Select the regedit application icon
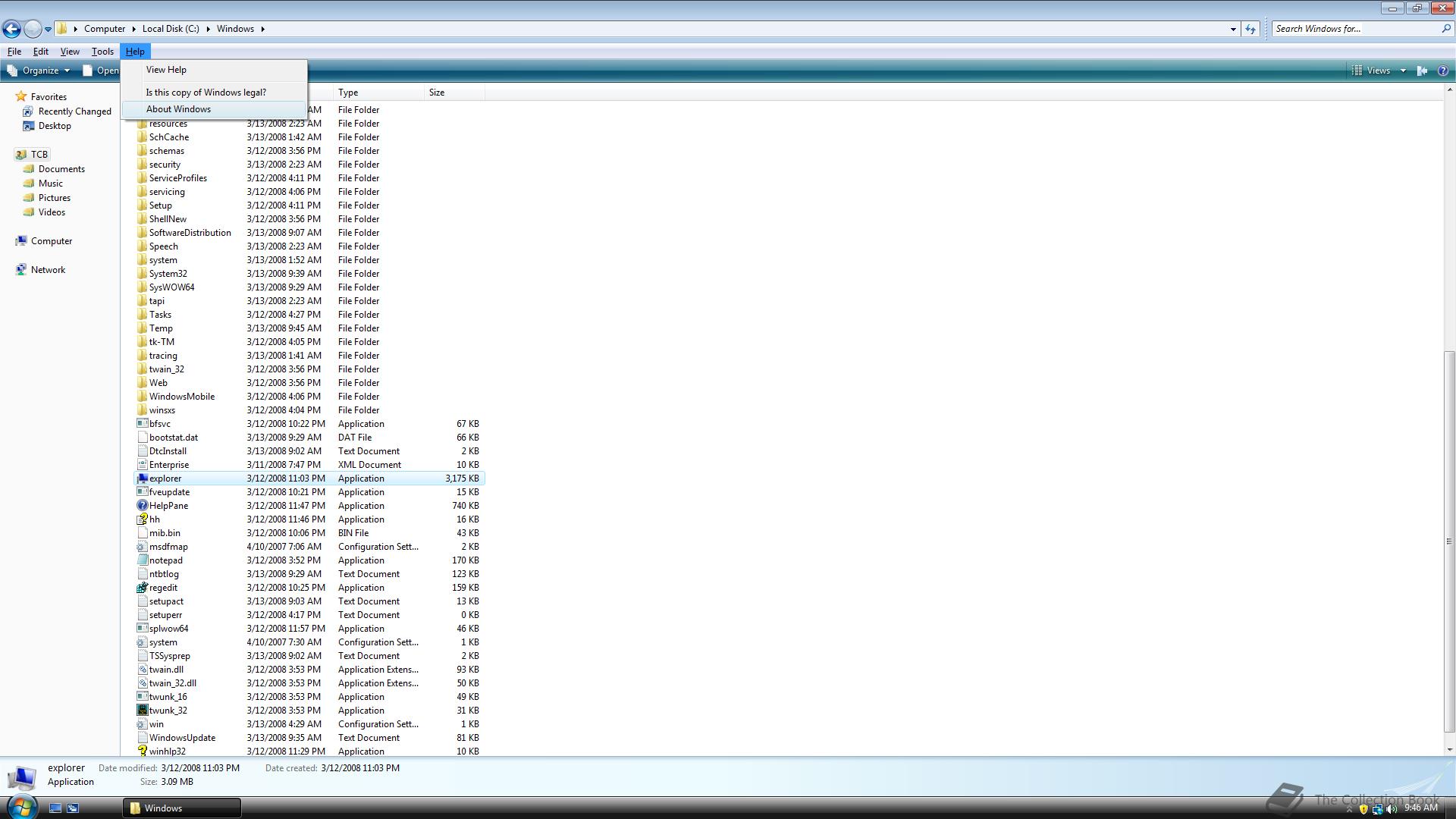This screenshot has width=1456, height=819. 142,588
